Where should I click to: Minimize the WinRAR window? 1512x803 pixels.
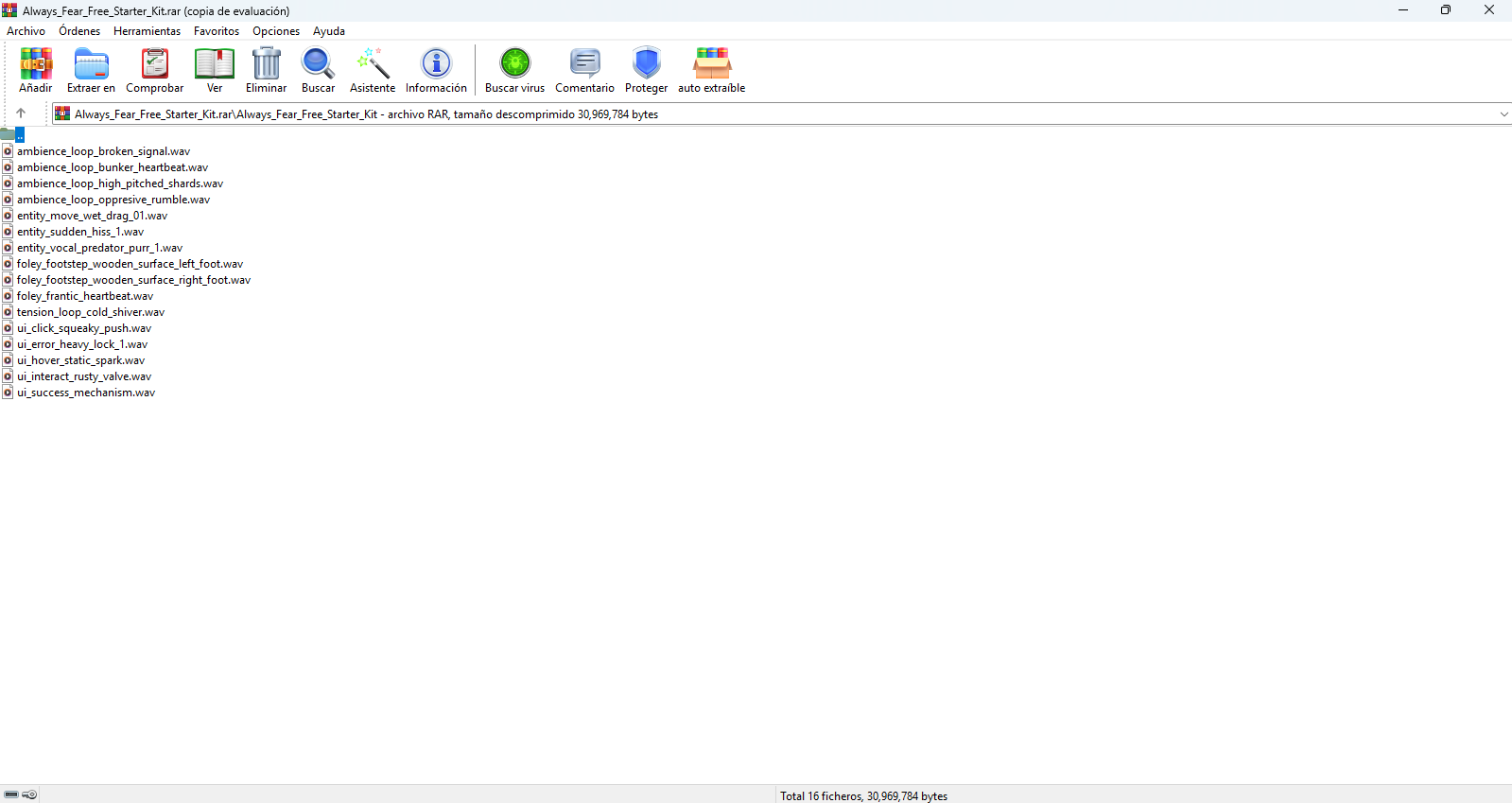click(x=1403, y=10)
